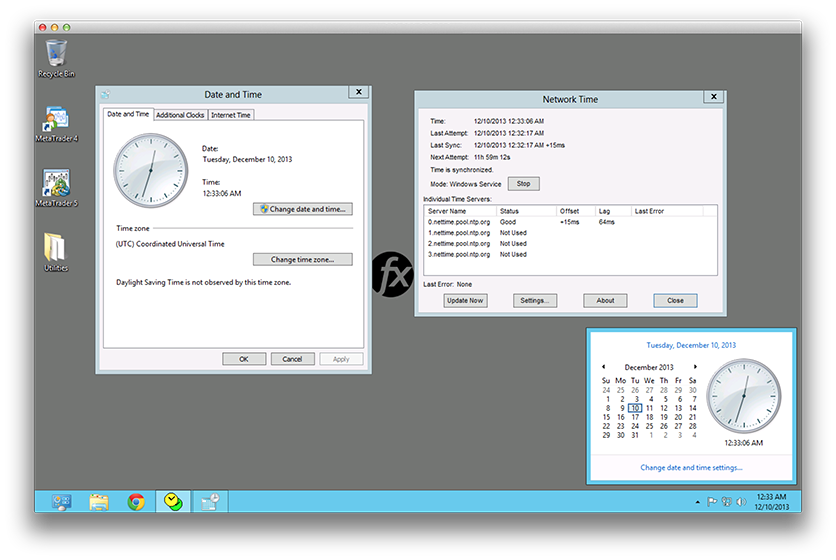The height and width of the screenshot is (560, 836).
Task: Open Server Manager from the taskbar
Action: [x=62, y=501]
